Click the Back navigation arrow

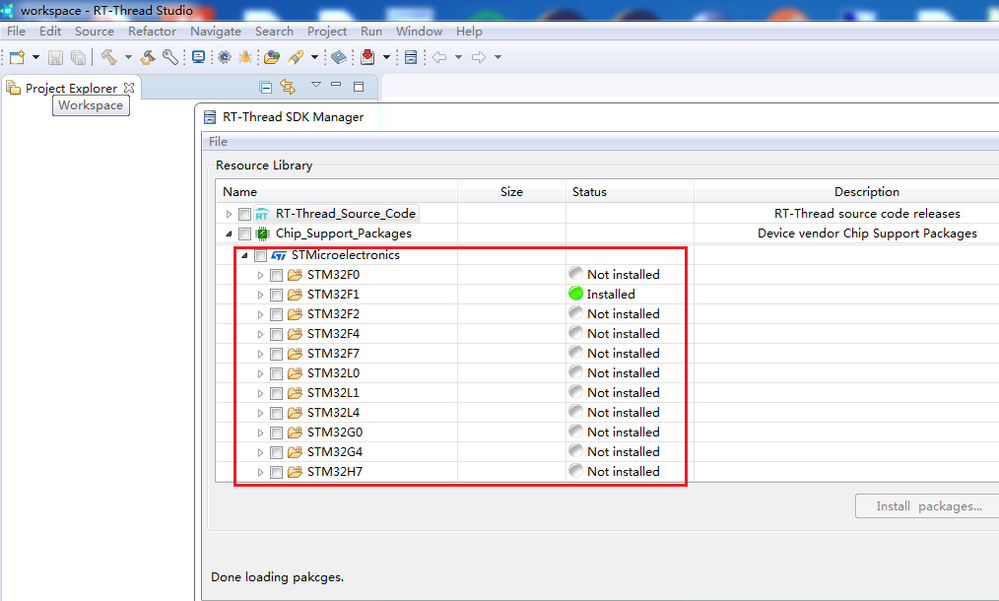point(439,57)
